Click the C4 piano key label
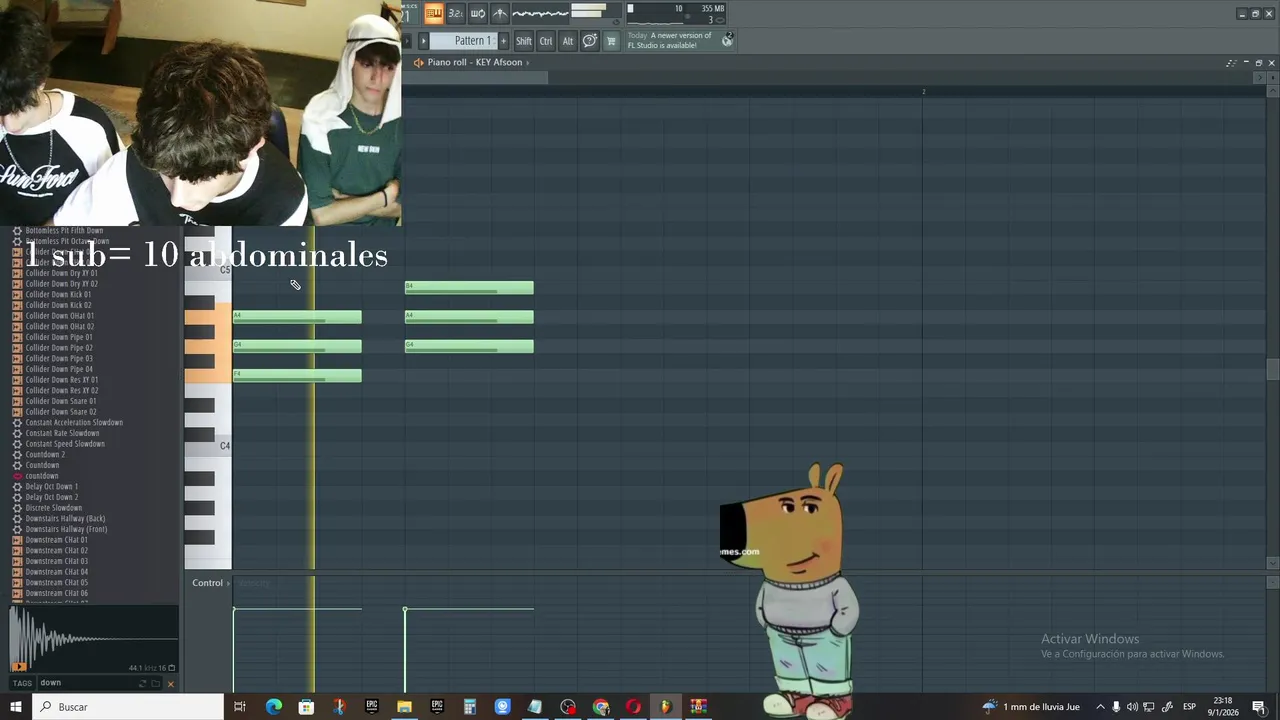The image size is (1280, 720). point(225,446)
